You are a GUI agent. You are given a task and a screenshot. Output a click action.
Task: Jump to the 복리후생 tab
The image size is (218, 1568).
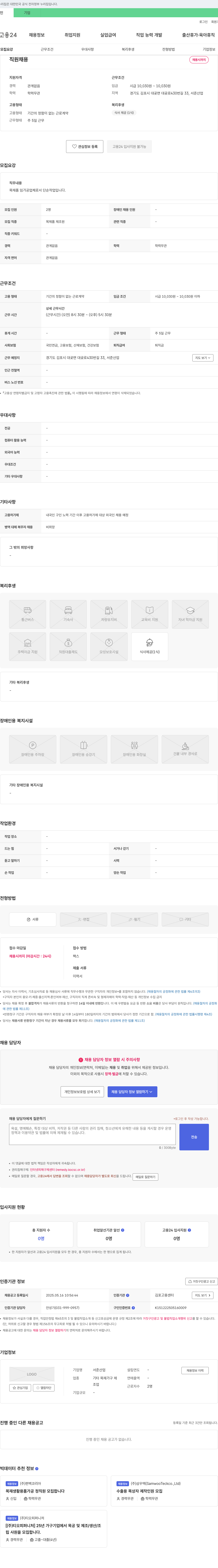128,49
